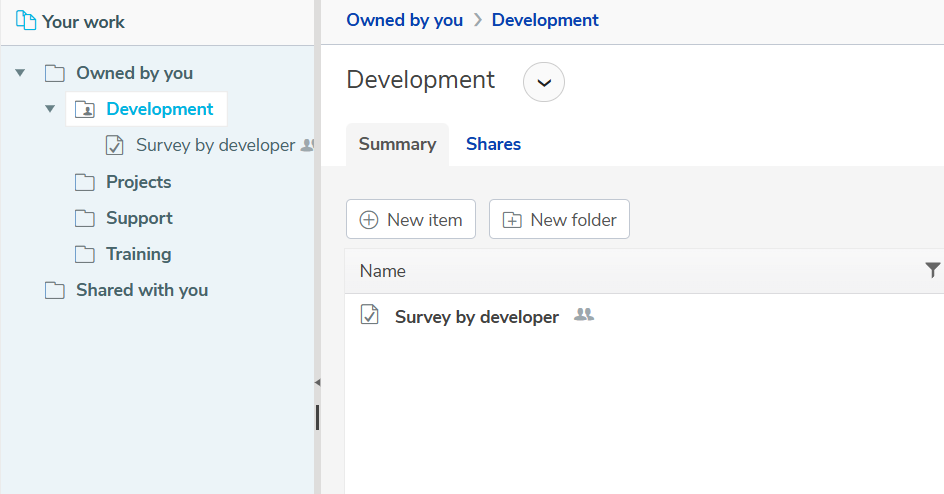Collapse the sidebar using the splitter arrow
Image resolution: width=944 pixels, height=494 pixels.
click(x=317, y=383)
